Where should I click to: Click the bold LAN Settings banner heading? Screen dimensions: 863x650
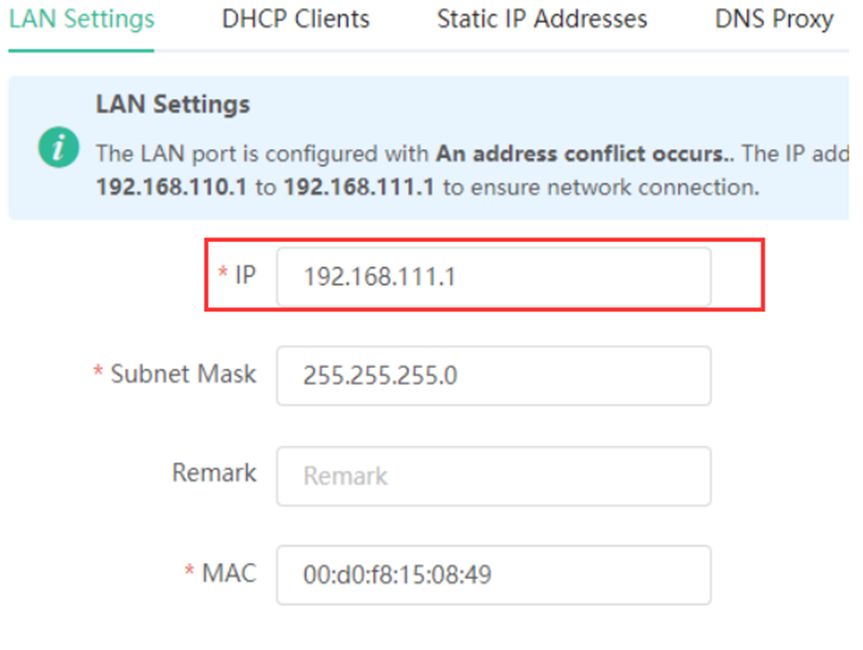point(173,104)
